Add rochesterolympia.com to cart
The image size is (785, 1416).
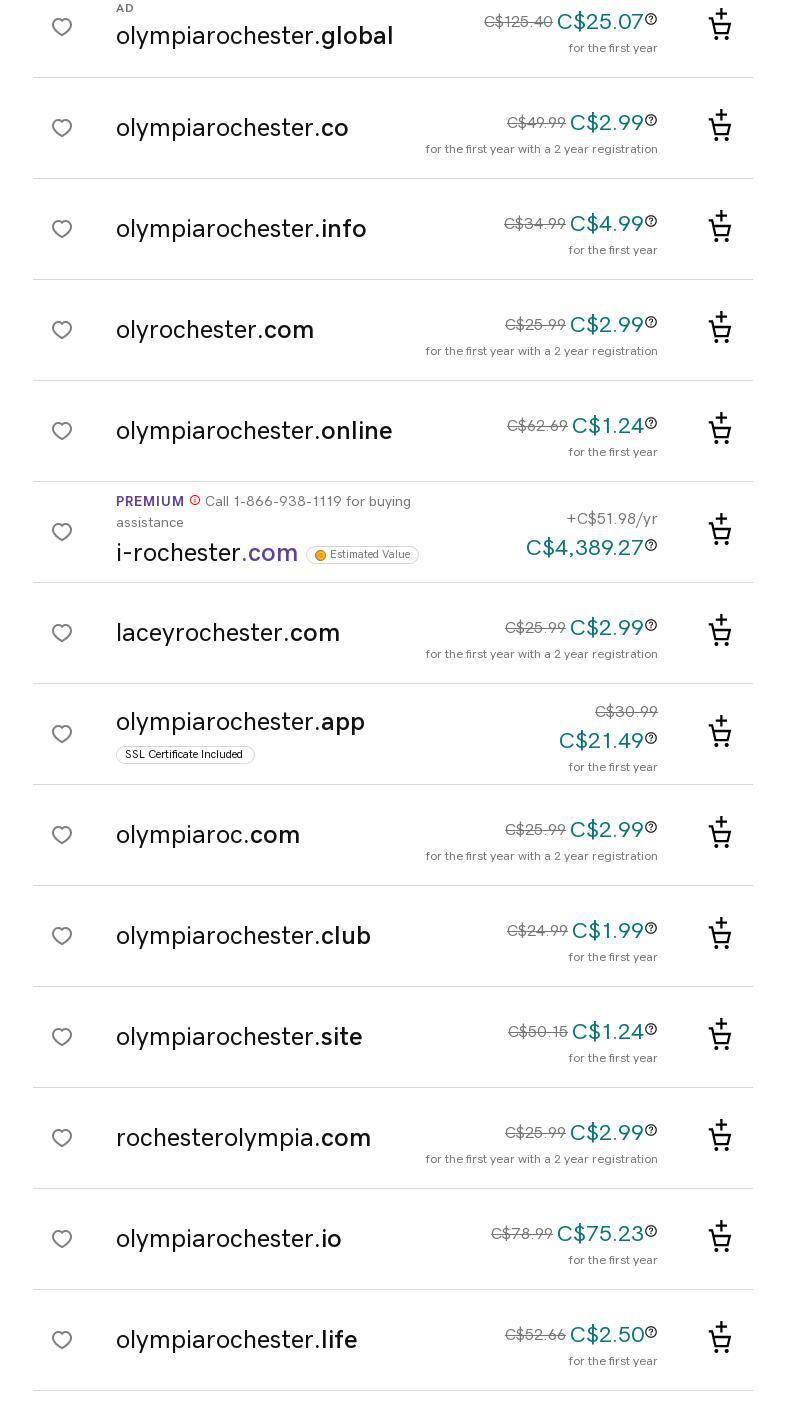pyautogui.click(x=720, y=1137)
